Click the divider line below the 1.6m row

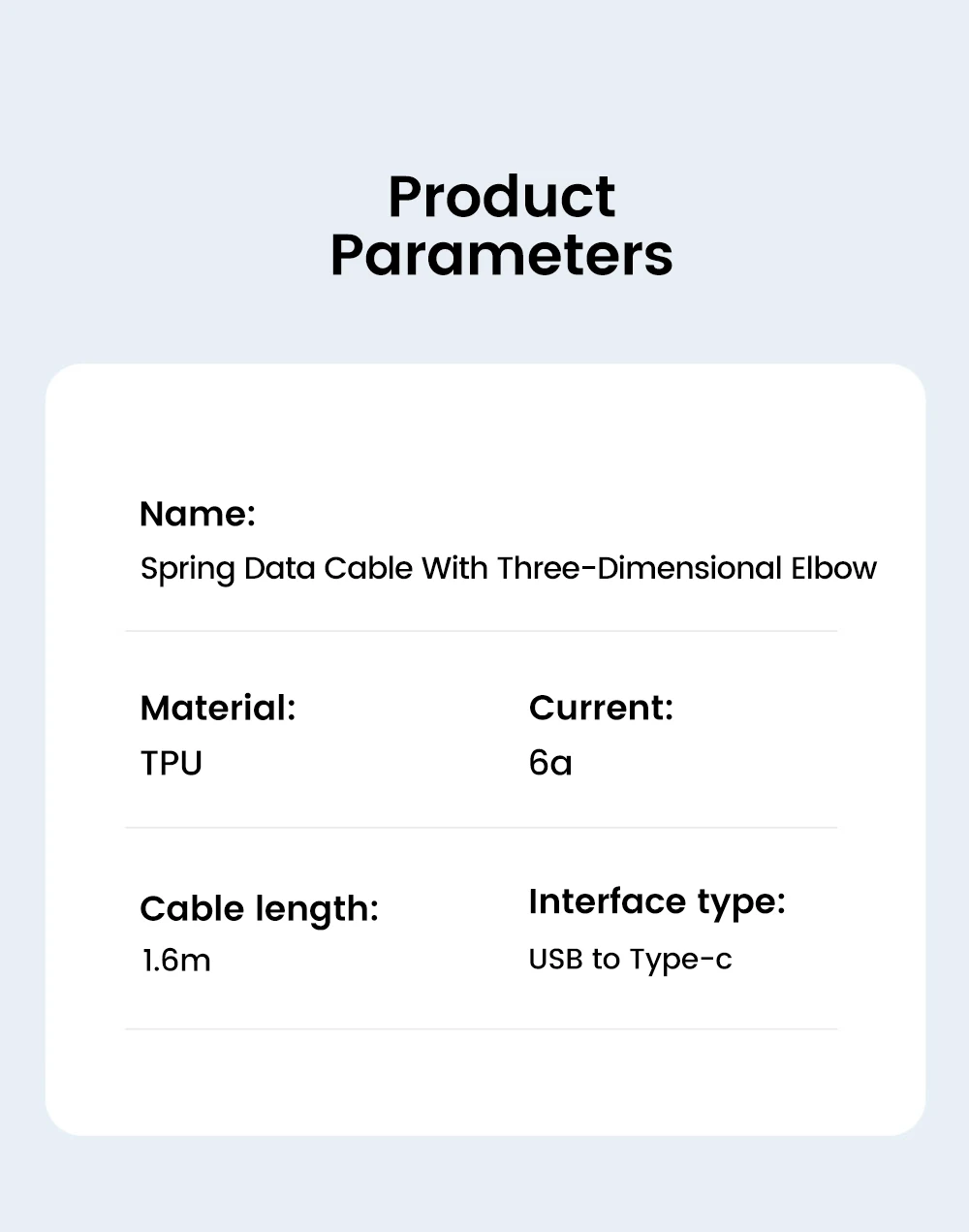[481, 1028]
